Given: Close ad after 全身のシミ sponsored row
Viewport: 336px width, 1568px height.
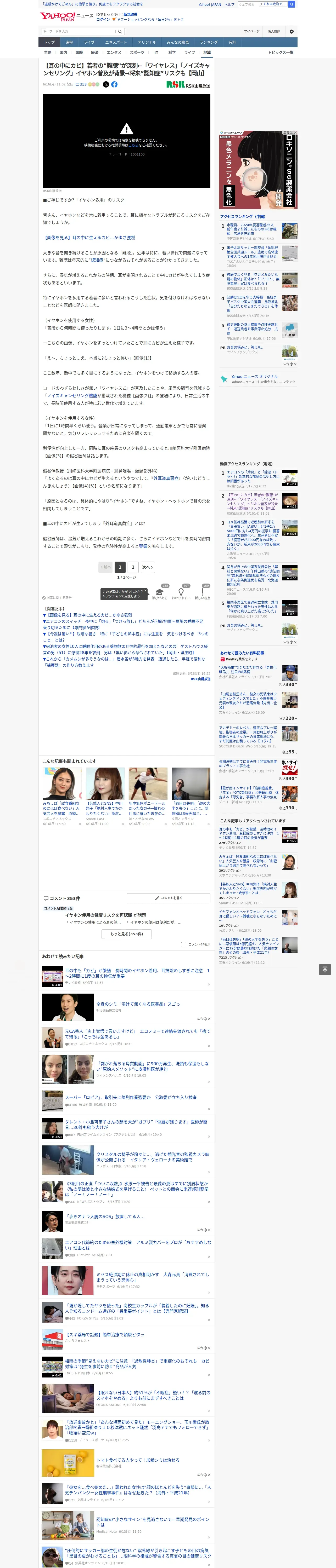Looking at the screenshot, I should 209,1019.
